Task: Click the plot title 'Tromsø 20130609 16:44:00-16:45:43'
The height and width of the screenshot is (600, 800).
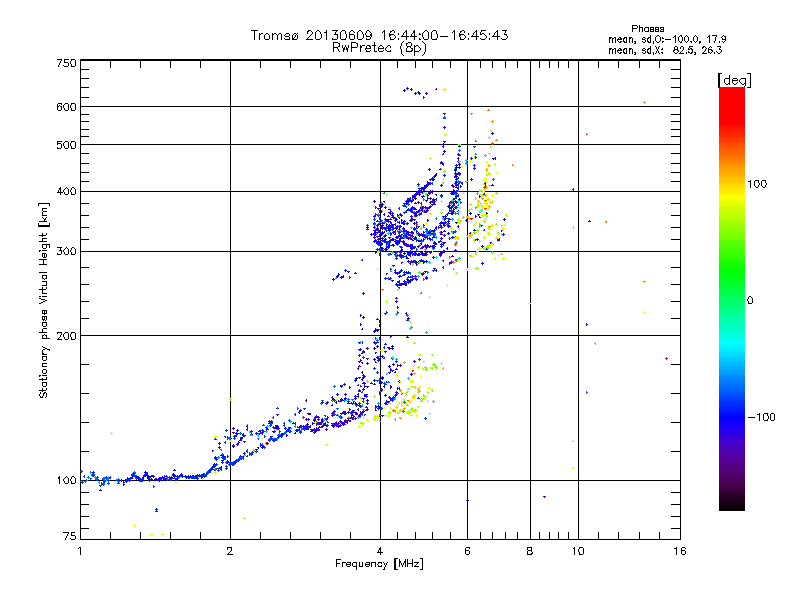Action: 379,35
